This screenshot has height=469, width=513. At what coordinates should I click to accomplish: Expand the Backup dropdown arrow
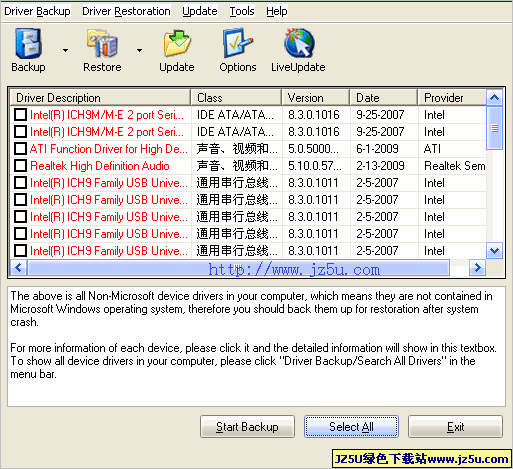coord(65,50)
